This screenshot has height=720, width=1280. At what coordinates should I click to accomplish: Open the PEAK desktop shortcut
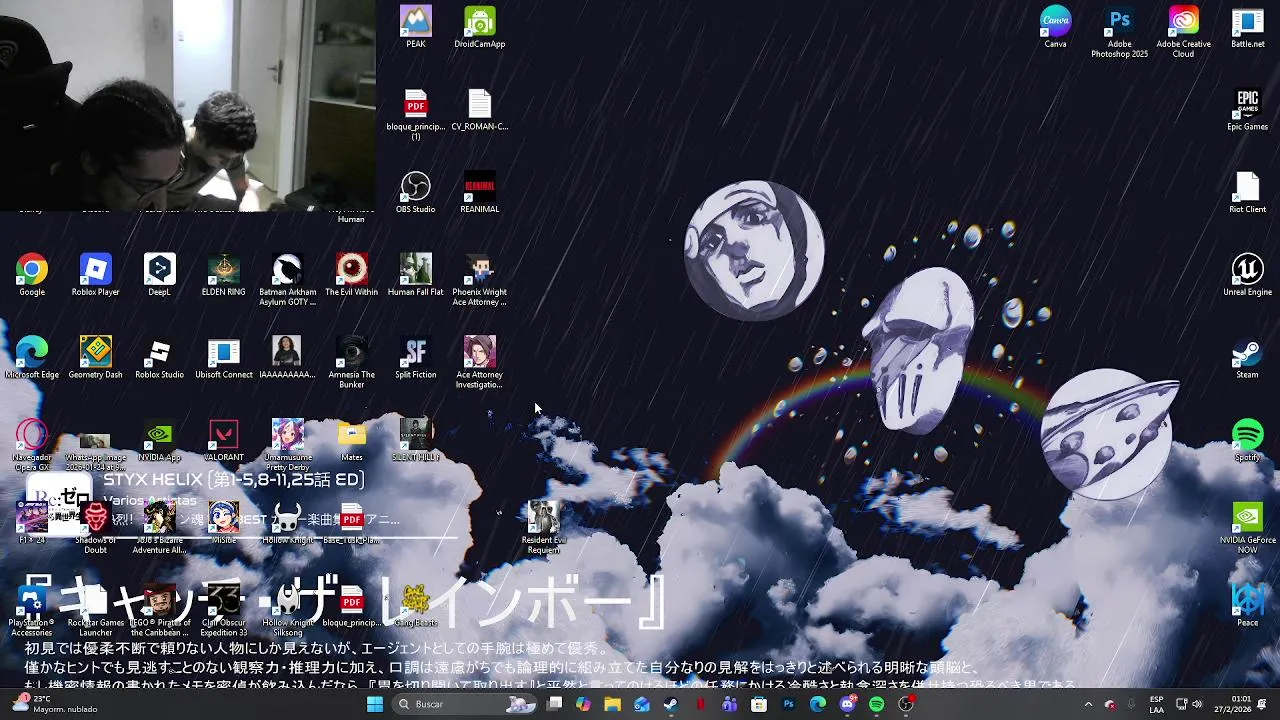pos(416,27)
